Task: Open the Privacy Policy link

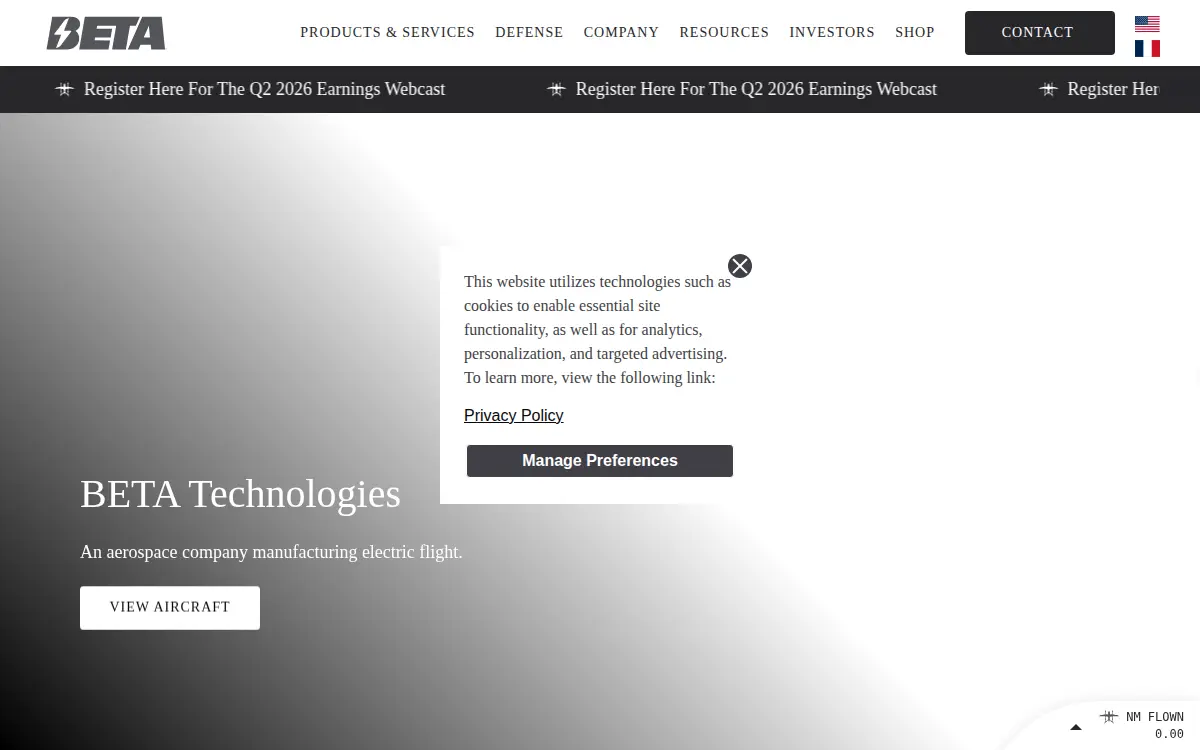Action: (514, 415)
